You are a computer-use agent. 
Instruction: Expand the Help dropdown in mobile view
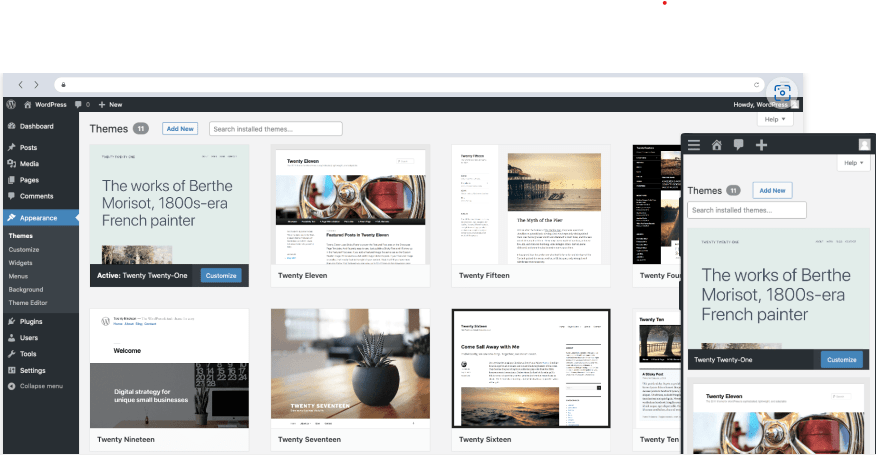853,163
